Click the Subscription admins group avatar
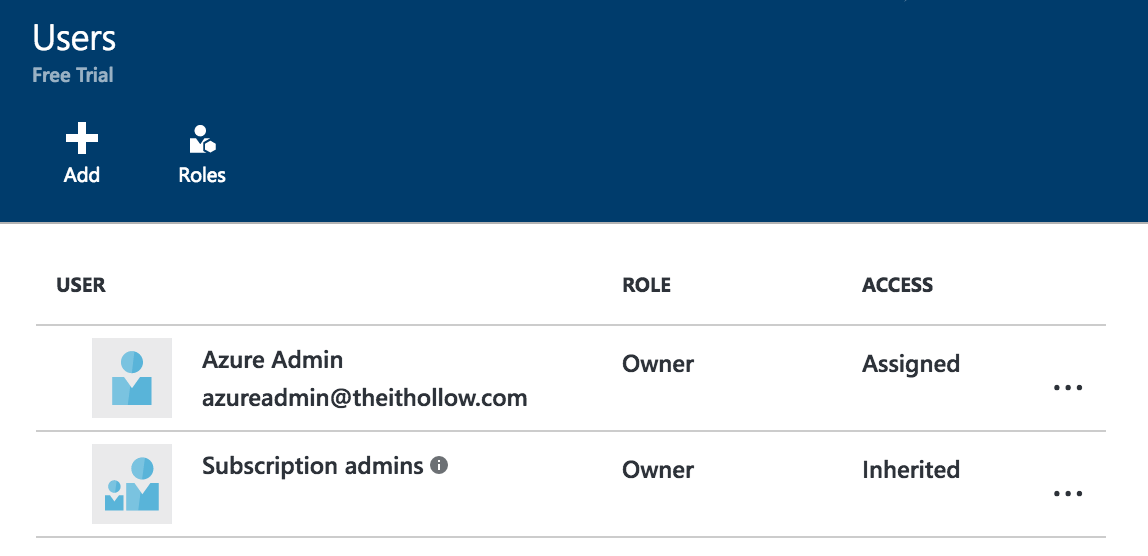This screenshot has height=556, width=1148. tap(132, 484)
